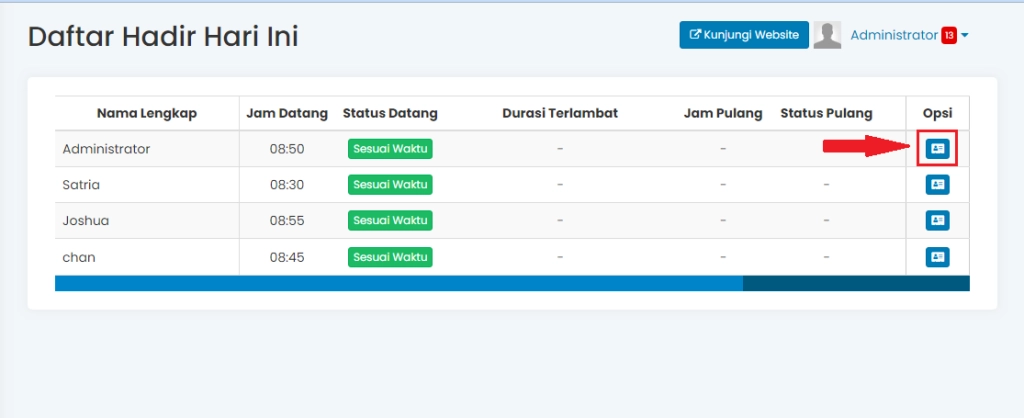The height and width of the screenshot is (418, 1024).
Task: Open detail card icon for Satria row
Action: [937, 185]
